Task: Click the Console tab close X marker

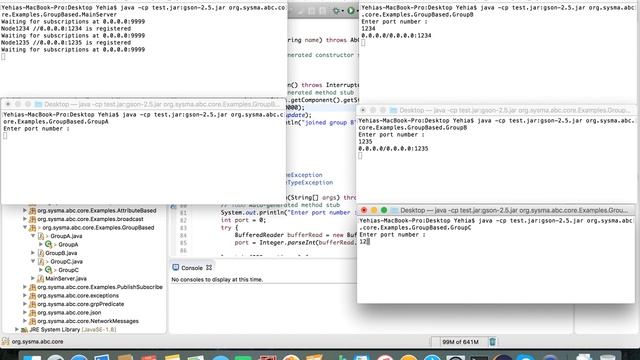Action: (x=209, y=268)
